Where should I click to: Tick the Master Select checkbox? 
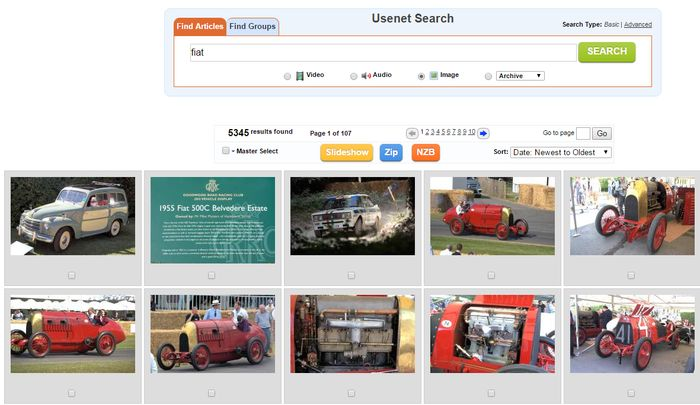pos(226,151)
